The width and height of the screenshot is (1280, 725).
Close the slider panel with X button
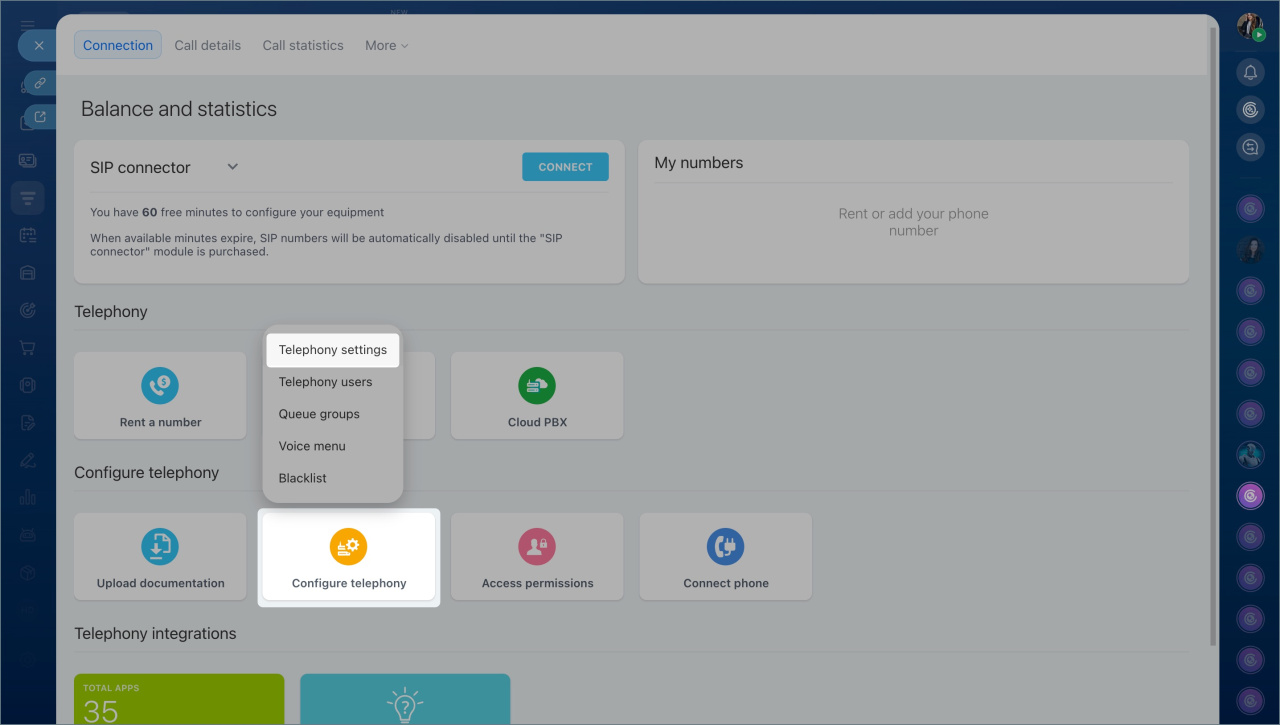pos(39,46)
